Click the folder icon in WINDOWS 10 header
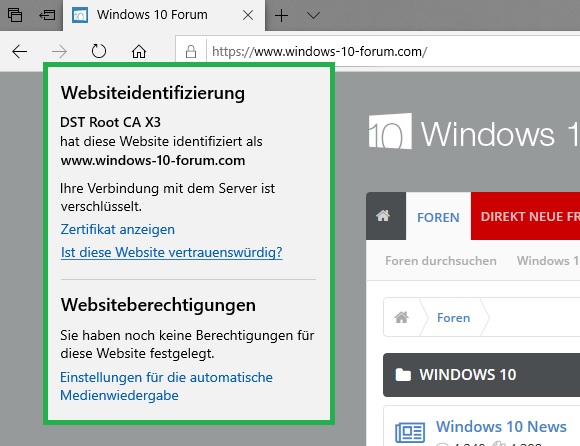 pyautogui.click(x=403, y=375)
